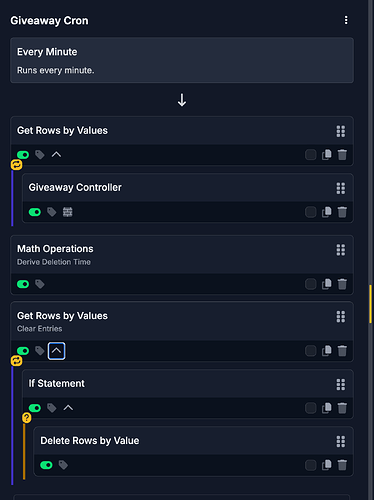Open the Giveaway Cron three-dot menu
Image resolution: width=374 pixels, height=500 pixels.
point(346,20)
